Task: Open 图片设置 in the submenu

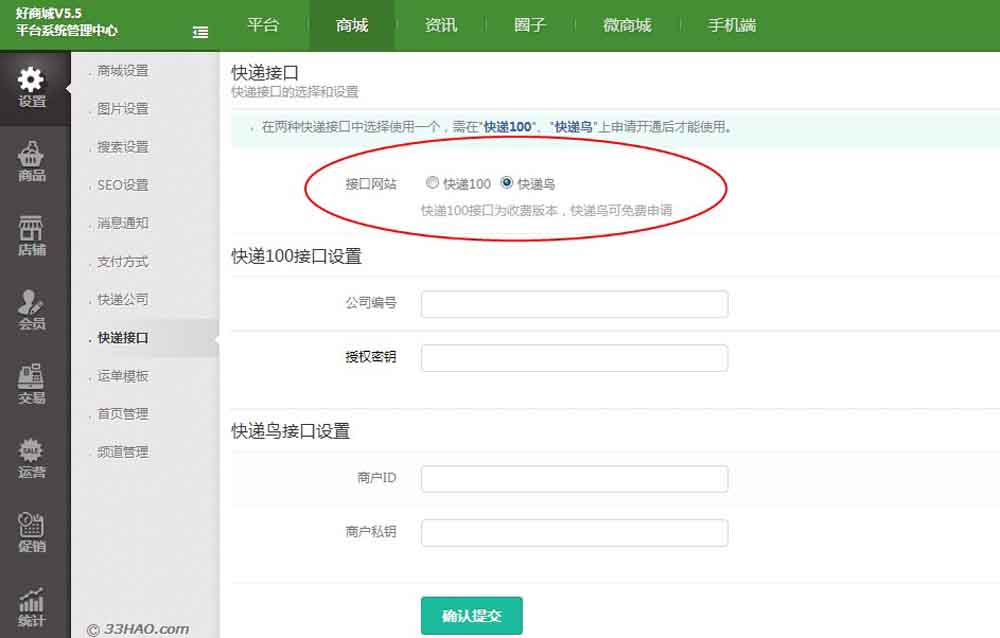Action: pos(122,109)
